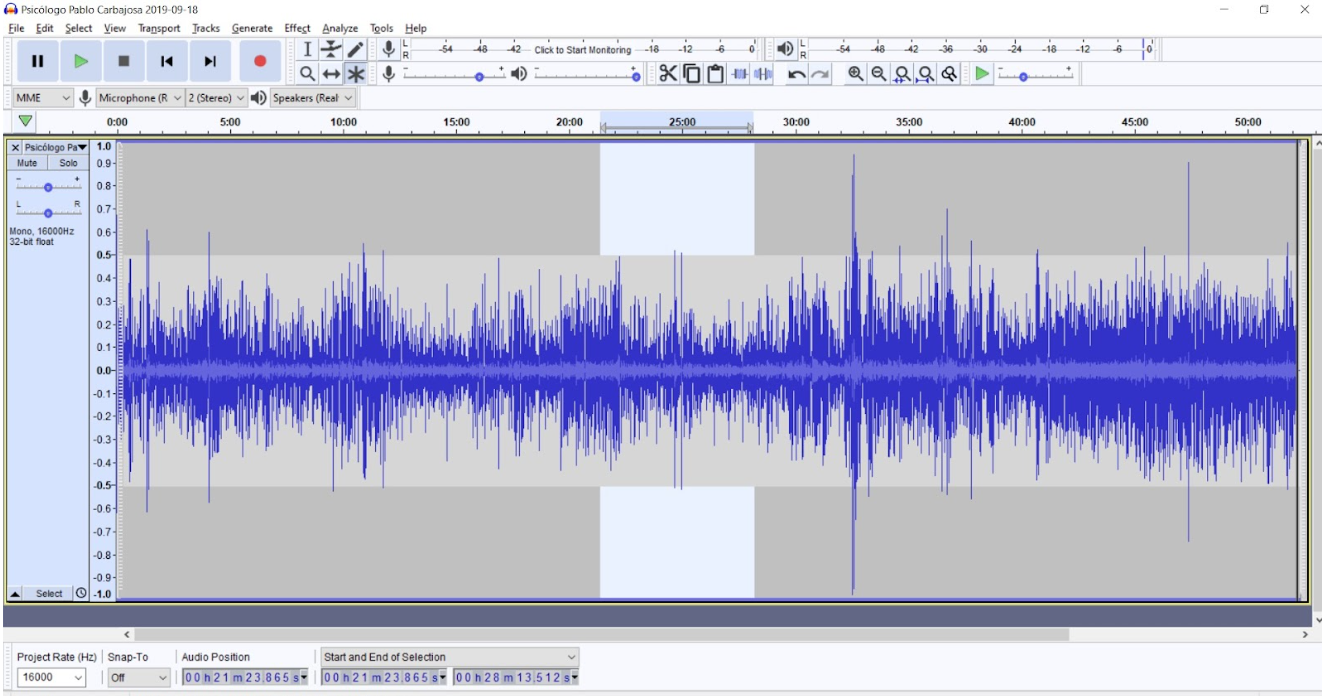Click the Zoom Toggle icon
The width and height of the screenshot is (1322, 696).
[x=949, y=73]
